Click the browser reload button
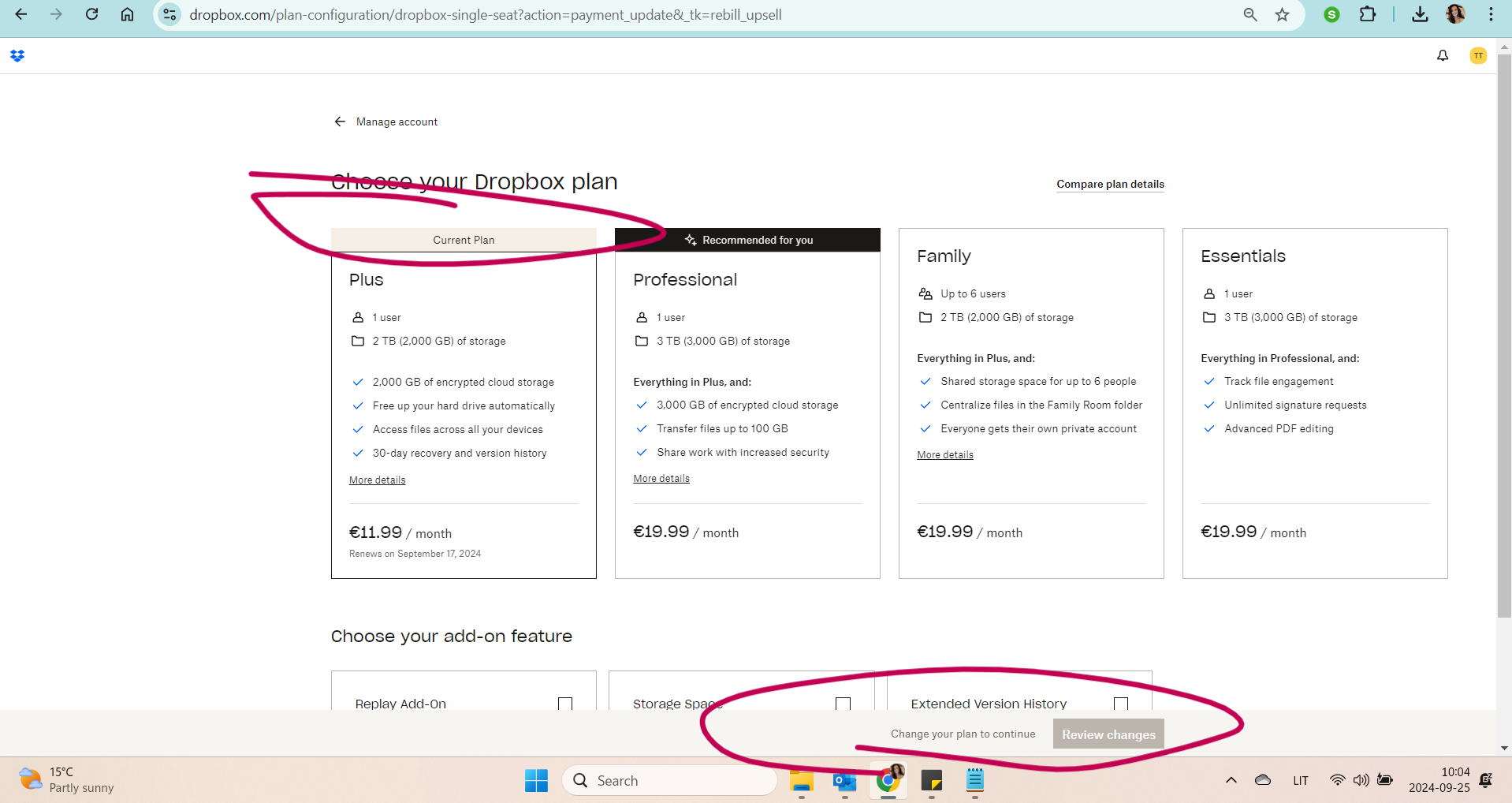This screenshot has width=1512, height=803. pyautogui.click(x=92, y=15)
